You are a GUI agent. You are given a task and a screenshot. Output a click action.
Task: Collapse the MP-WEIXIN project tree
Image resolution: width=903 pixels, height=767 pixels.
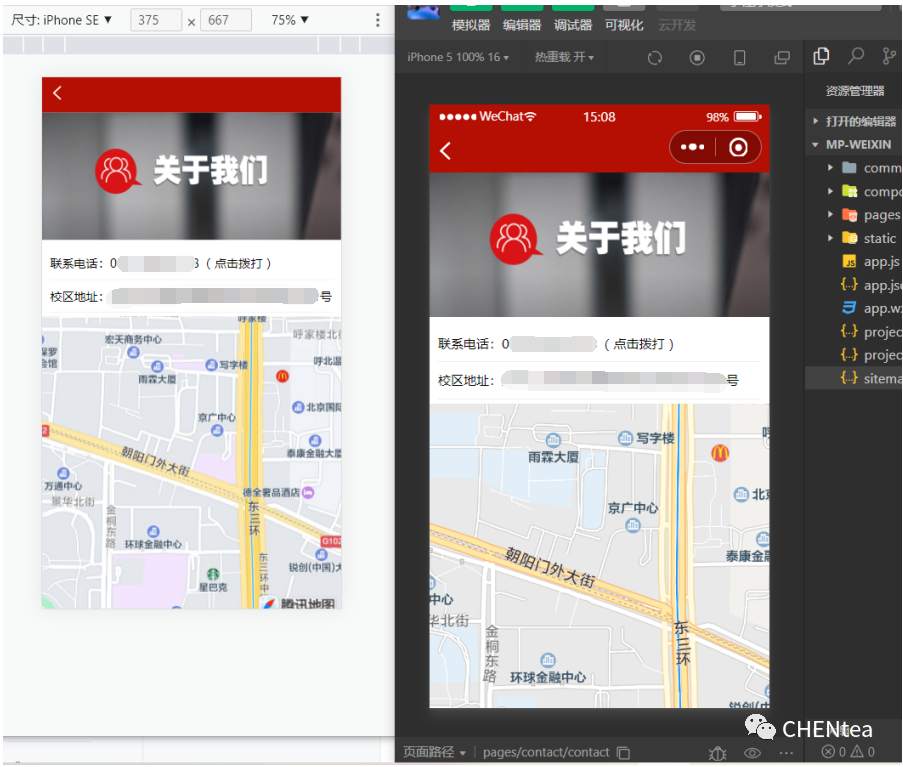(x=852, y=145)
